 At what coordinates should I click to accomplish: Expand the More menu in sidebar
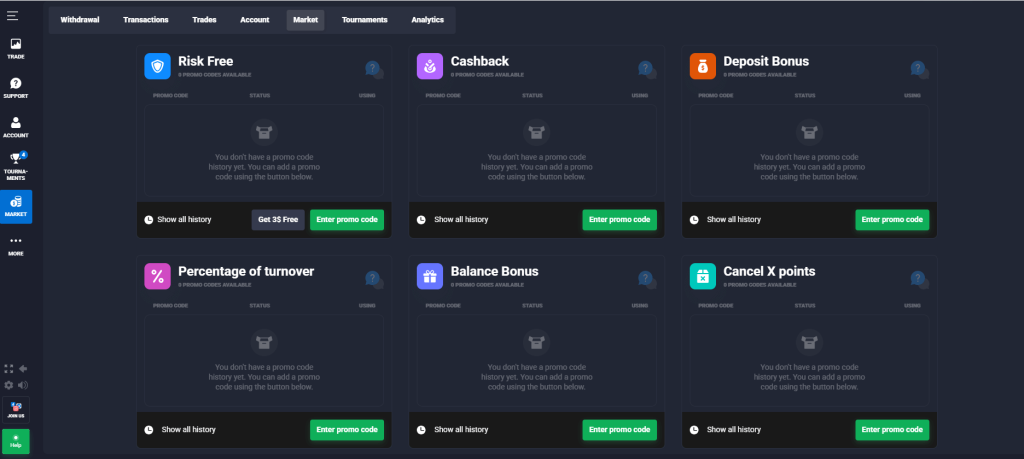tap(16, 245)
